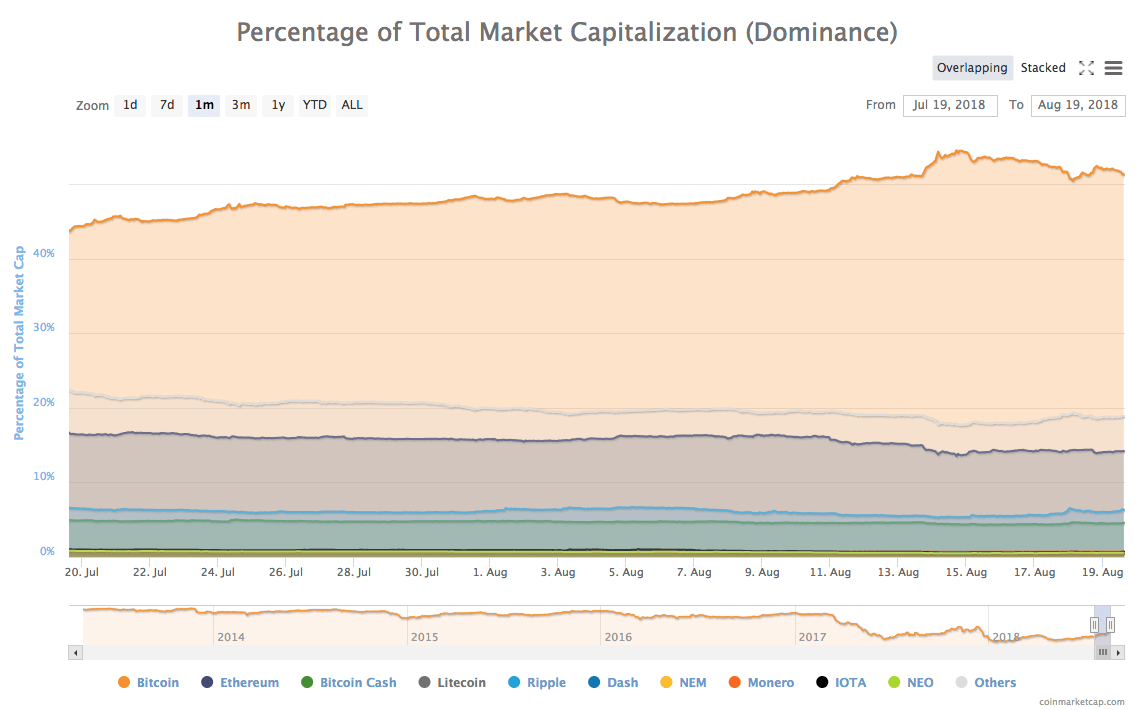The height and width of the screenshot is (710, 1136).
Task: Expand the chart to fullscreen
Action: (1087, 68)
